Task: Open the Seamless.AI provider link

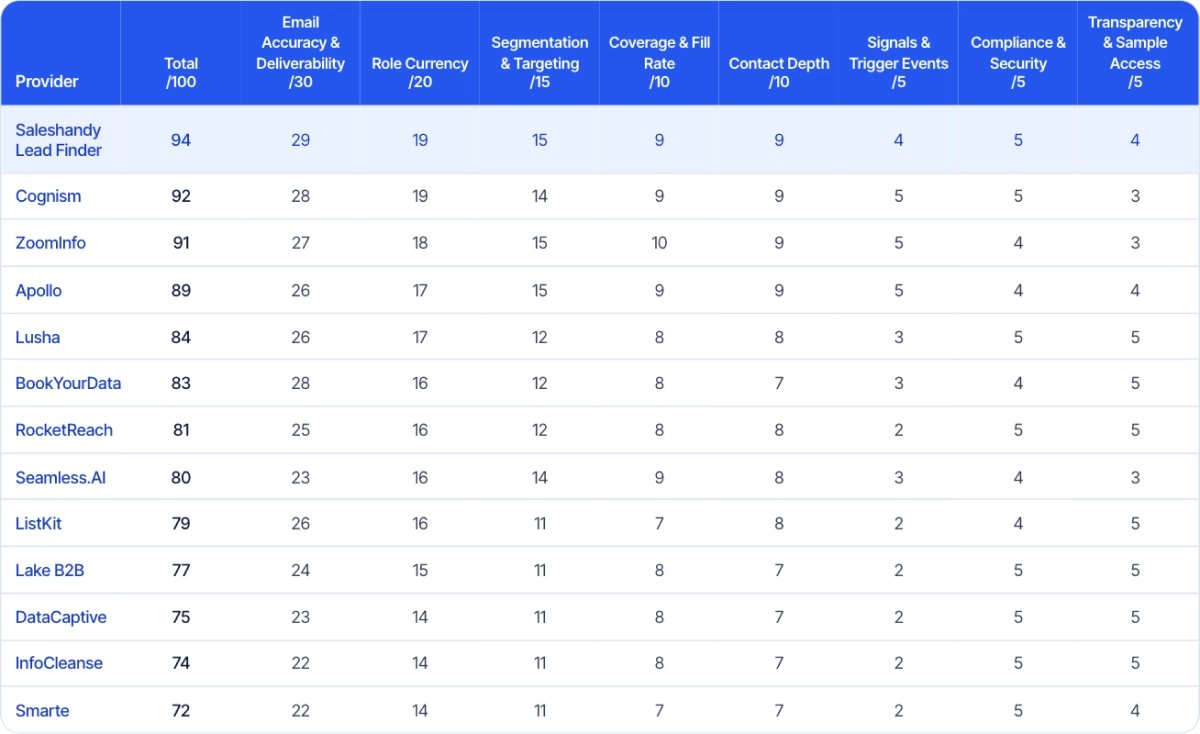Action: click(x=60, y=477)
